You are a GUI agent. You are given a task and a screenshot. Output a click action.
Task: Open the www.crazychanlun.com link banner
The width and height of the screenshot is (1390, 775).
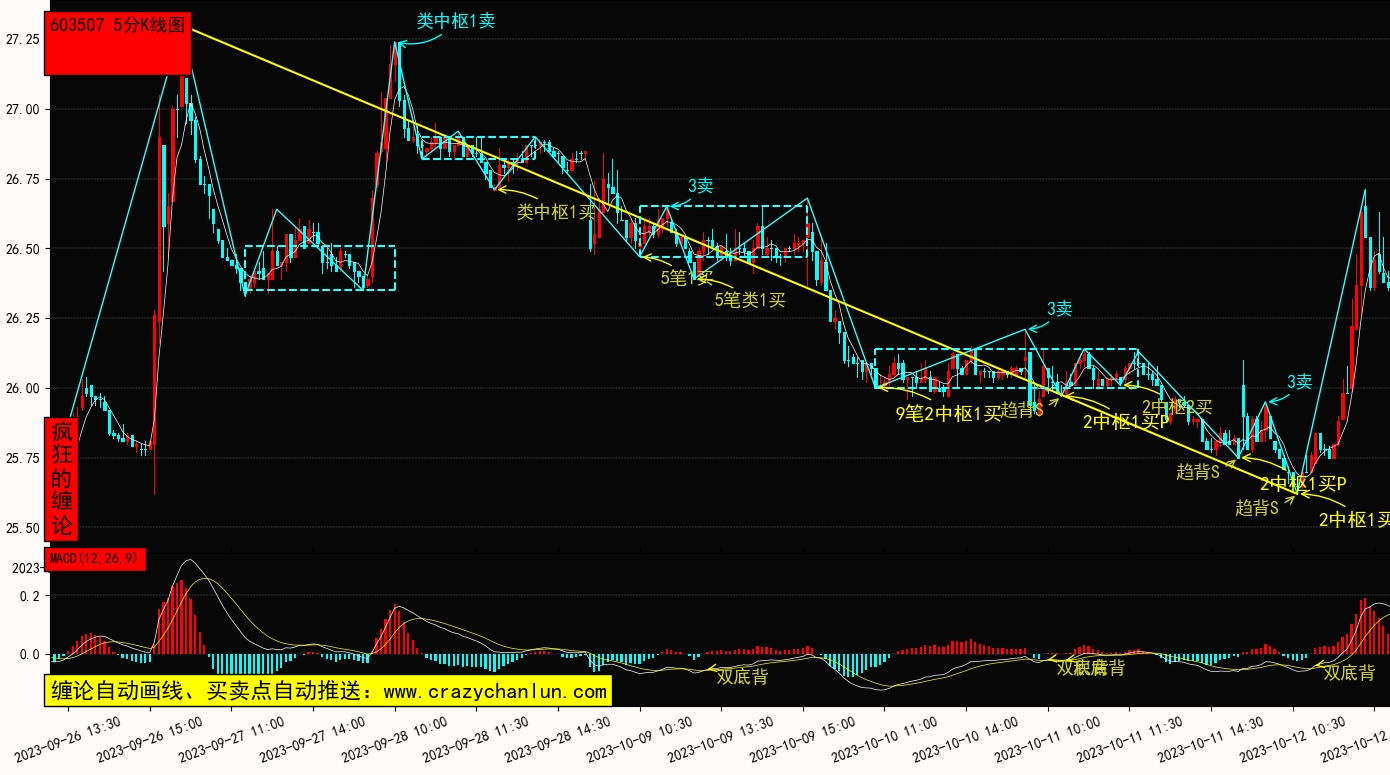click(x=328, y=691)
